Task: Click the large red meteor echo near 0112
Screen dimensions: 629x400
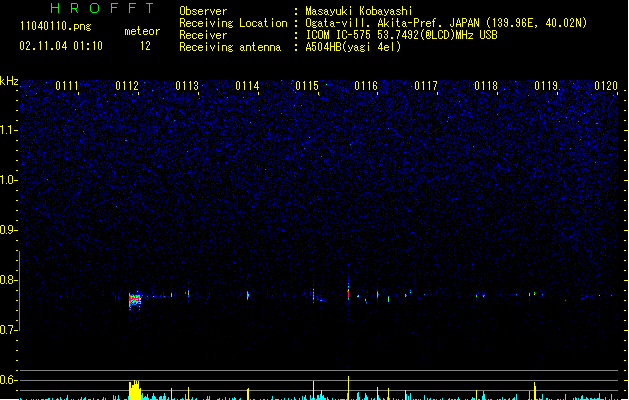Action: [135, 300]
